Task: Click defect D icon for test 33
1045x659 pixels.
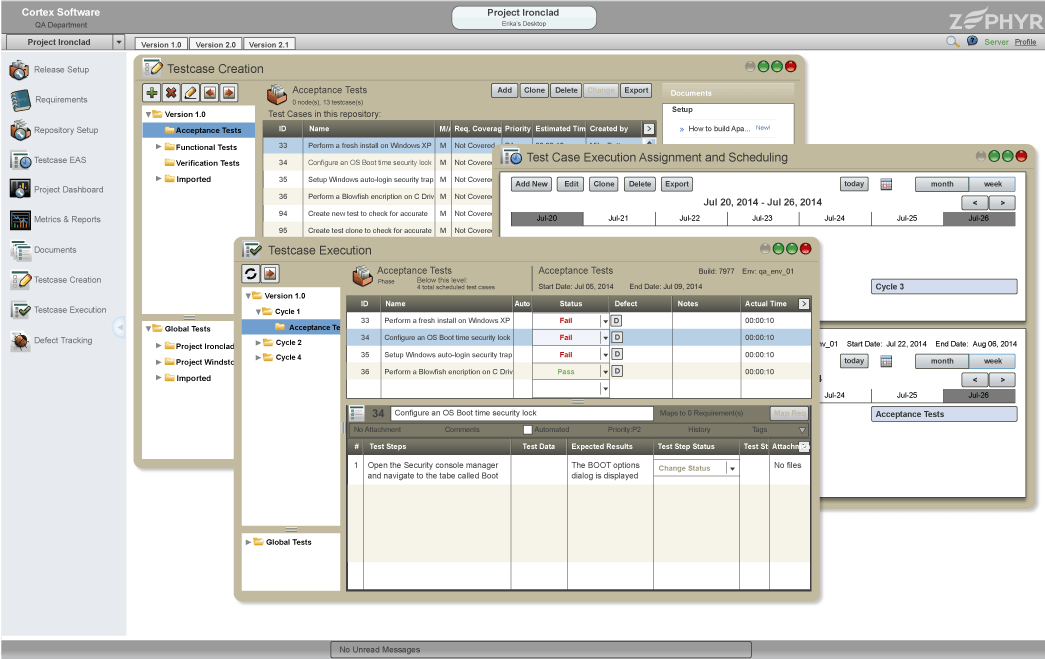Action: (x=617, y=321)
